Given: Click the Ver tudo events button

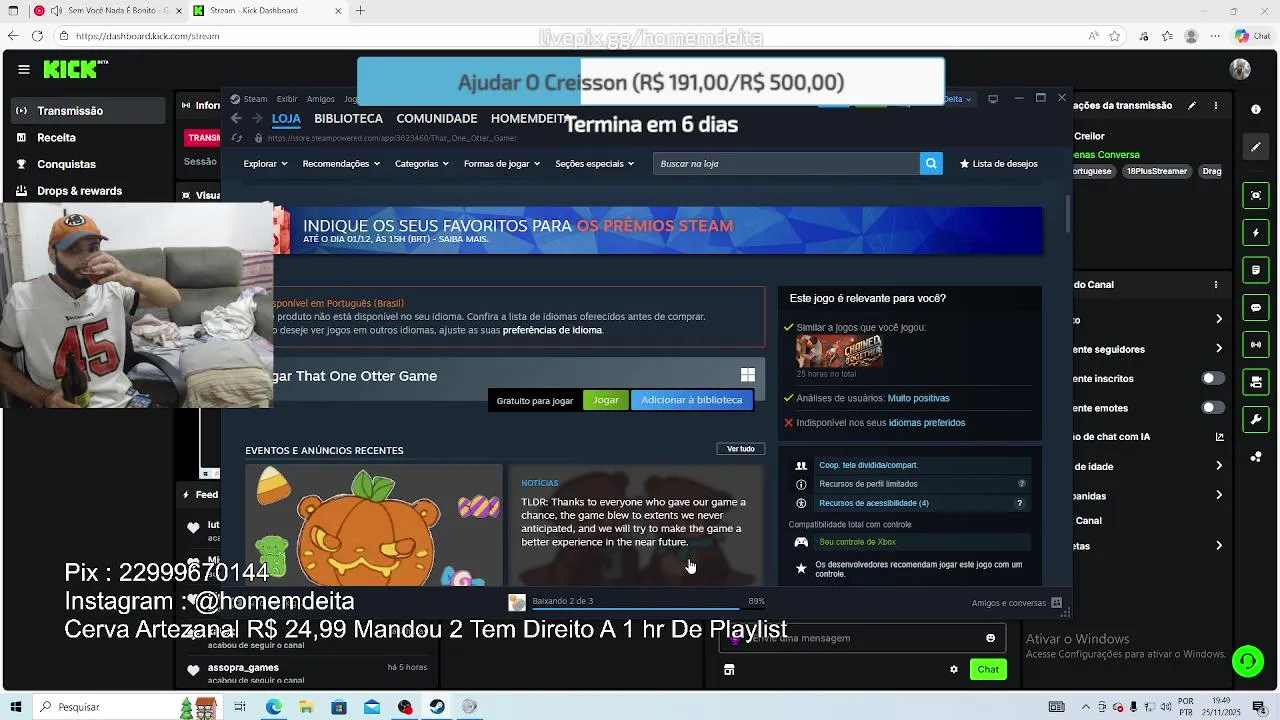Looking at the screenshot, I should [x=741, y=449].
